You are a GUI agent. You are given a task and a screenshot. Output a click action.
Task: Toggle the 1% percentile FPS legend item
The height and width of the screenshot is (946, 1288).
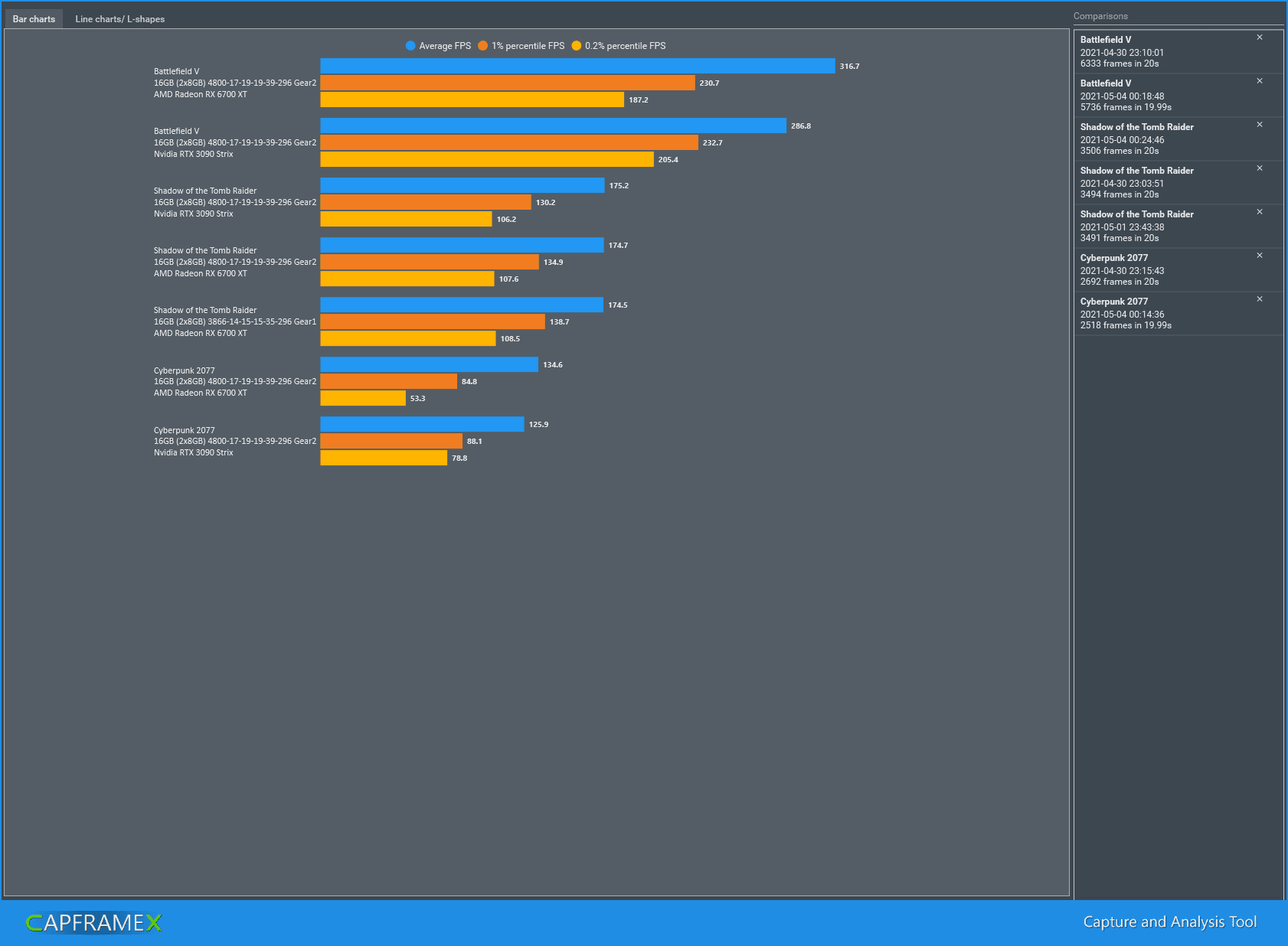pyautogui.click(x=521, y=46)
